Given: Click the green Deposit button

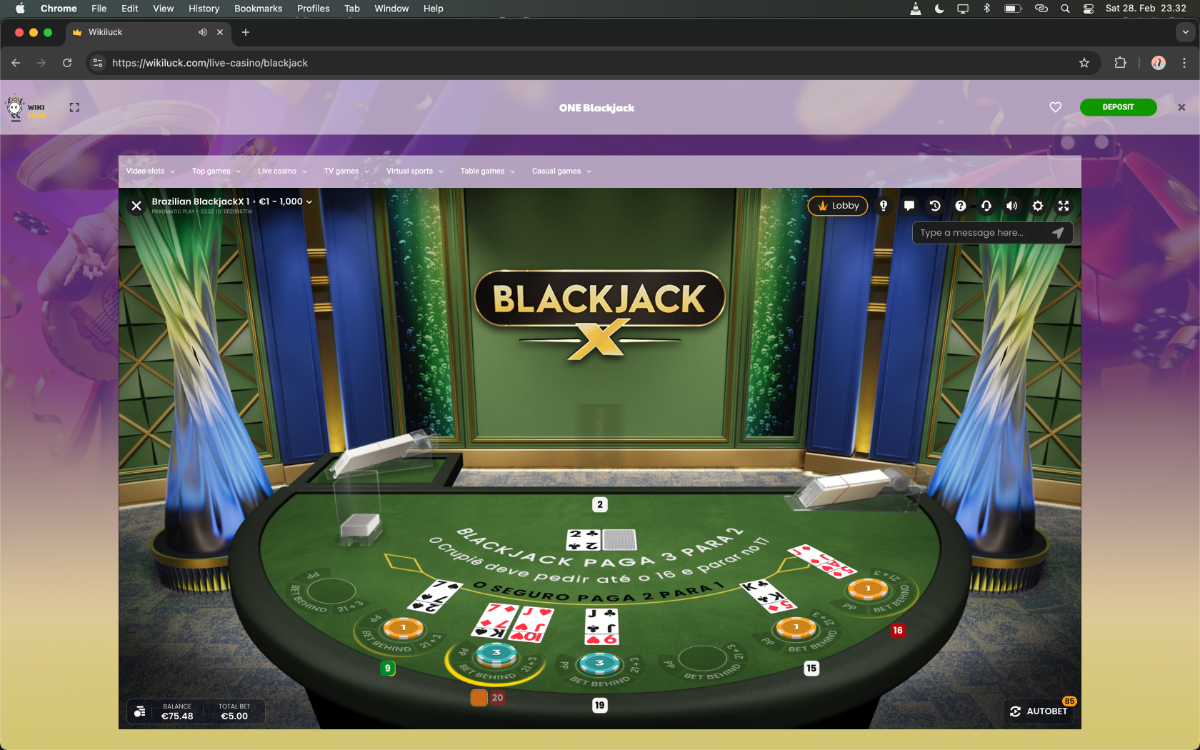Looking at the screenshot, I should click(1117, 107).
